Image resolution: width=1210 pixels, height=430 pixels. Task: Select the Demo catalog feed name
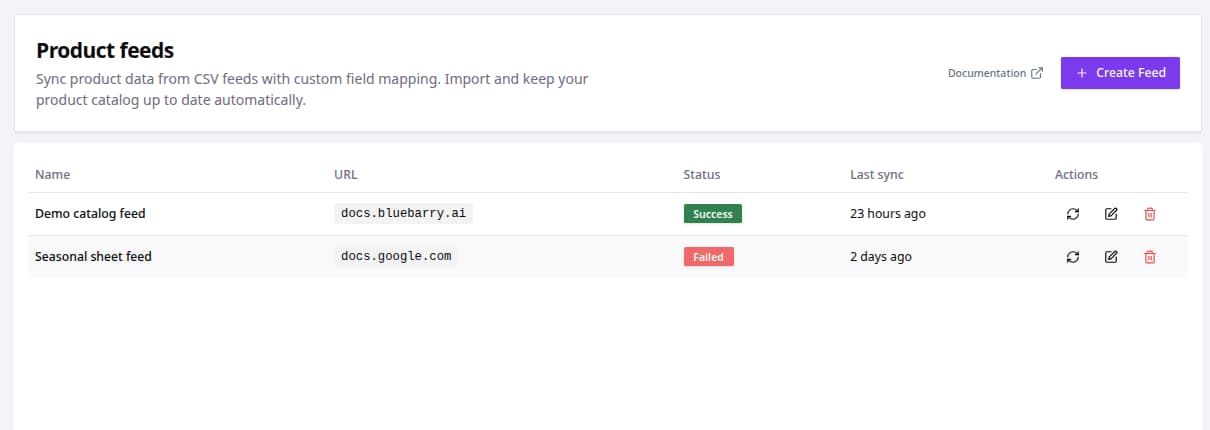tap(90, 214)
